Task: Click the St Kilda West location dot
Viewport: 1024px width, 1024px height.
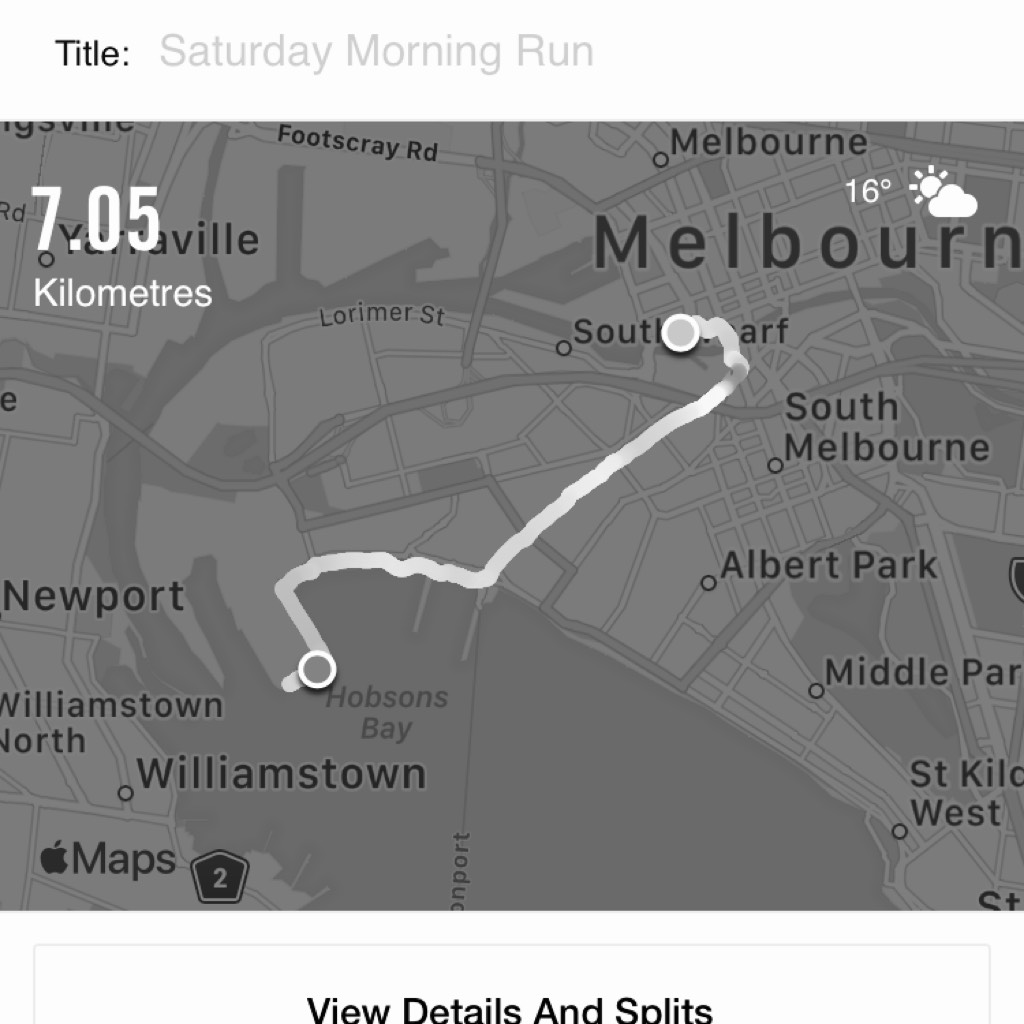Action: tap(899, 831)
